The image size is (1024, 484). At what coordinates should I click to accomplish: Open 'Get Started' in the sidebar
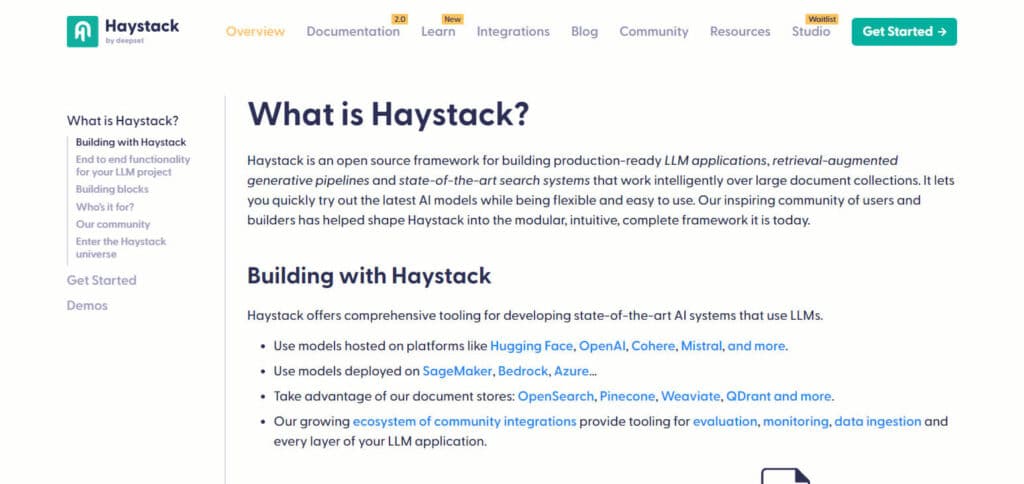[101, 280]
